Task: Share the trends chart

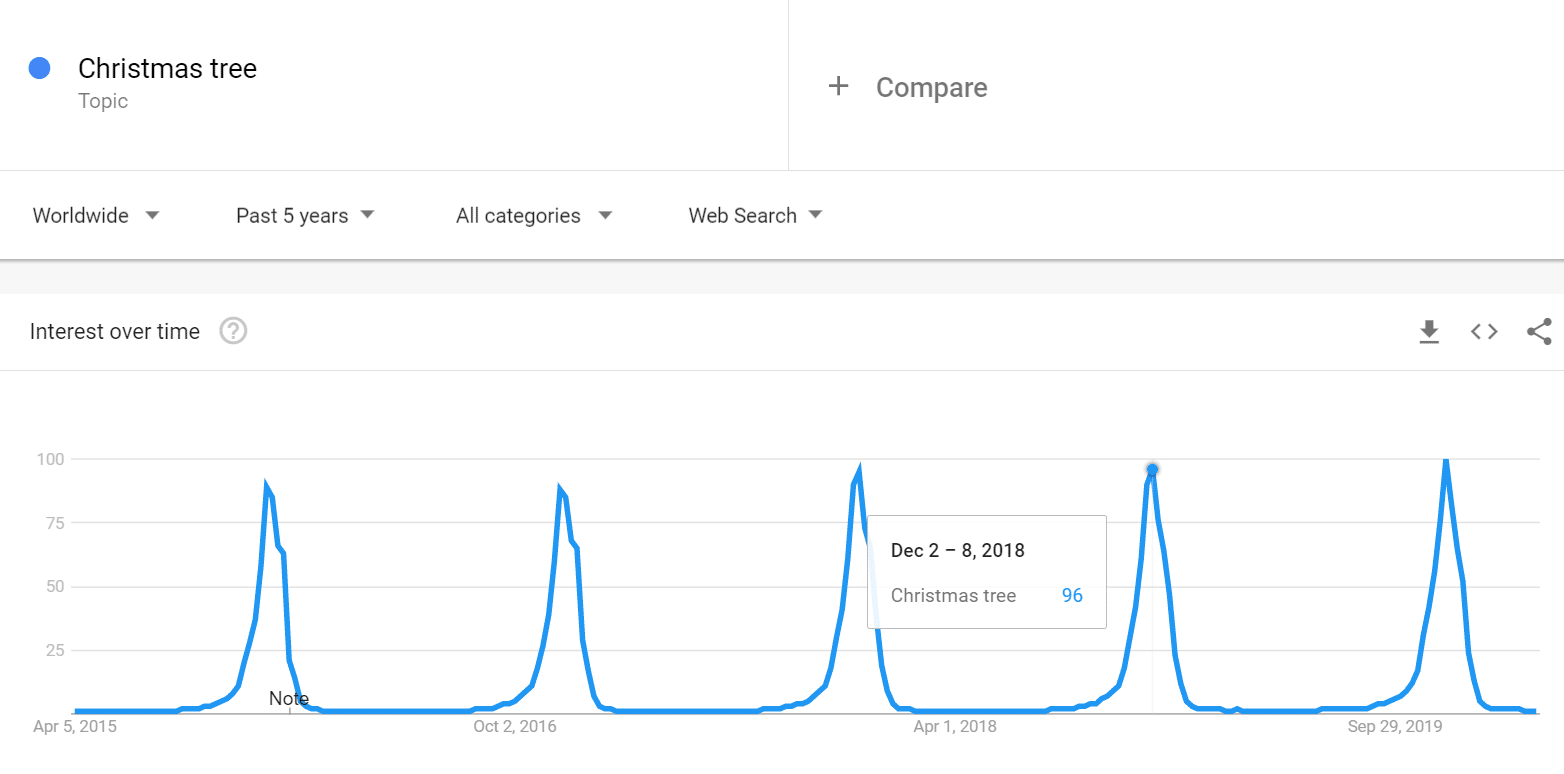Action: click(x=1537, y=331)
